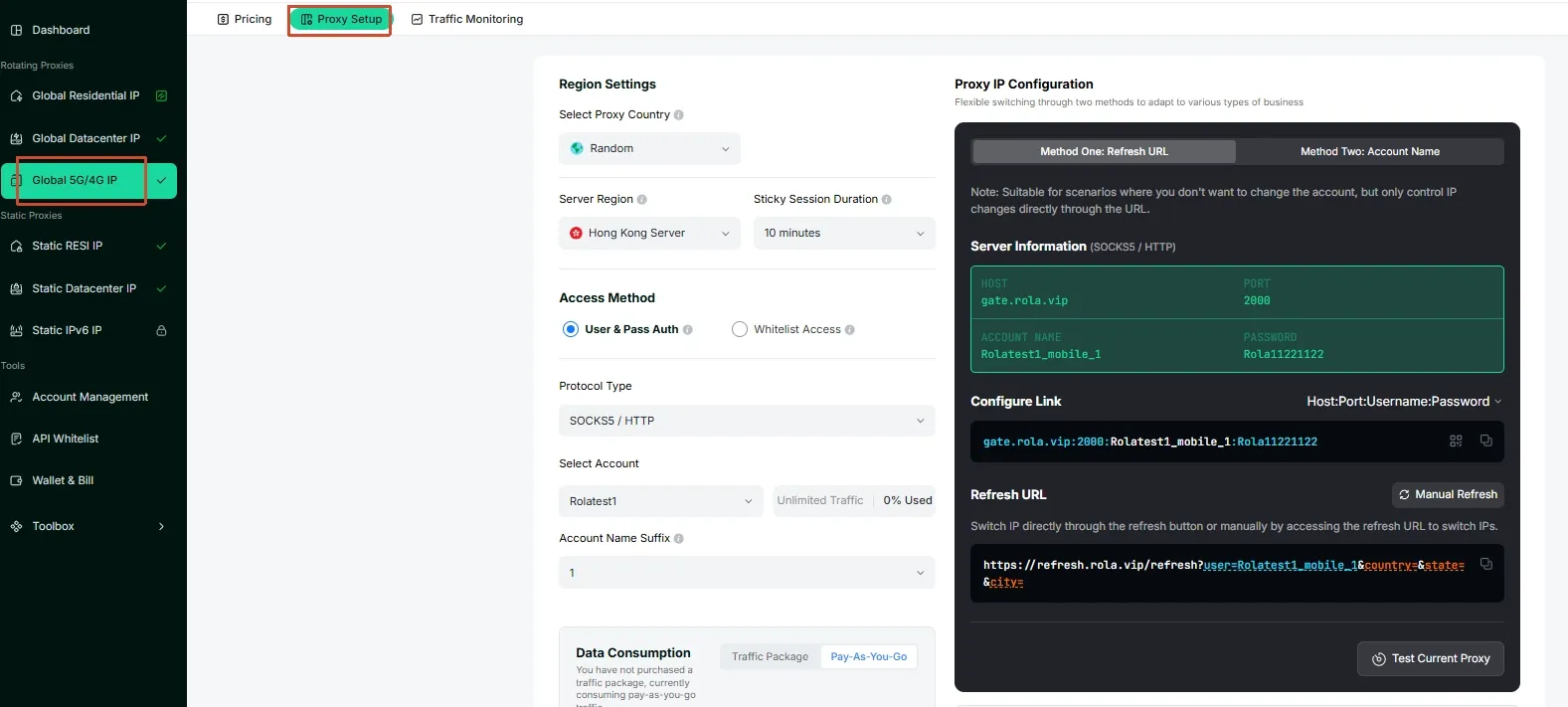Screen dimensions: 1568x707
Task: Click the password value Rola11221122
Action: click(1284, 354)
